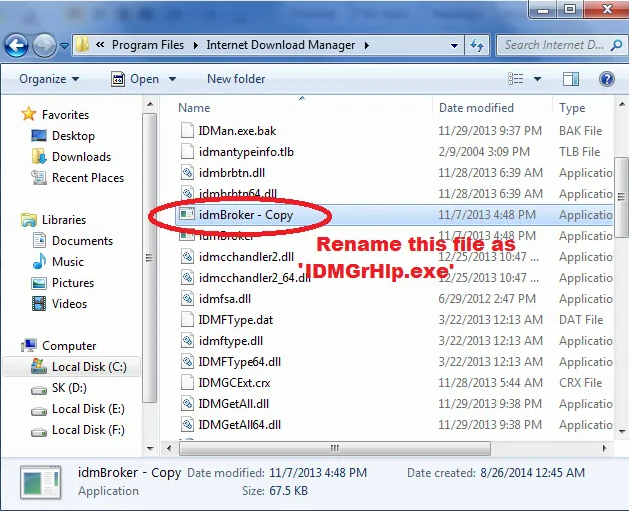
Task: Click the file list horizontal scrollbar thumb
Action: coord(335,448)
